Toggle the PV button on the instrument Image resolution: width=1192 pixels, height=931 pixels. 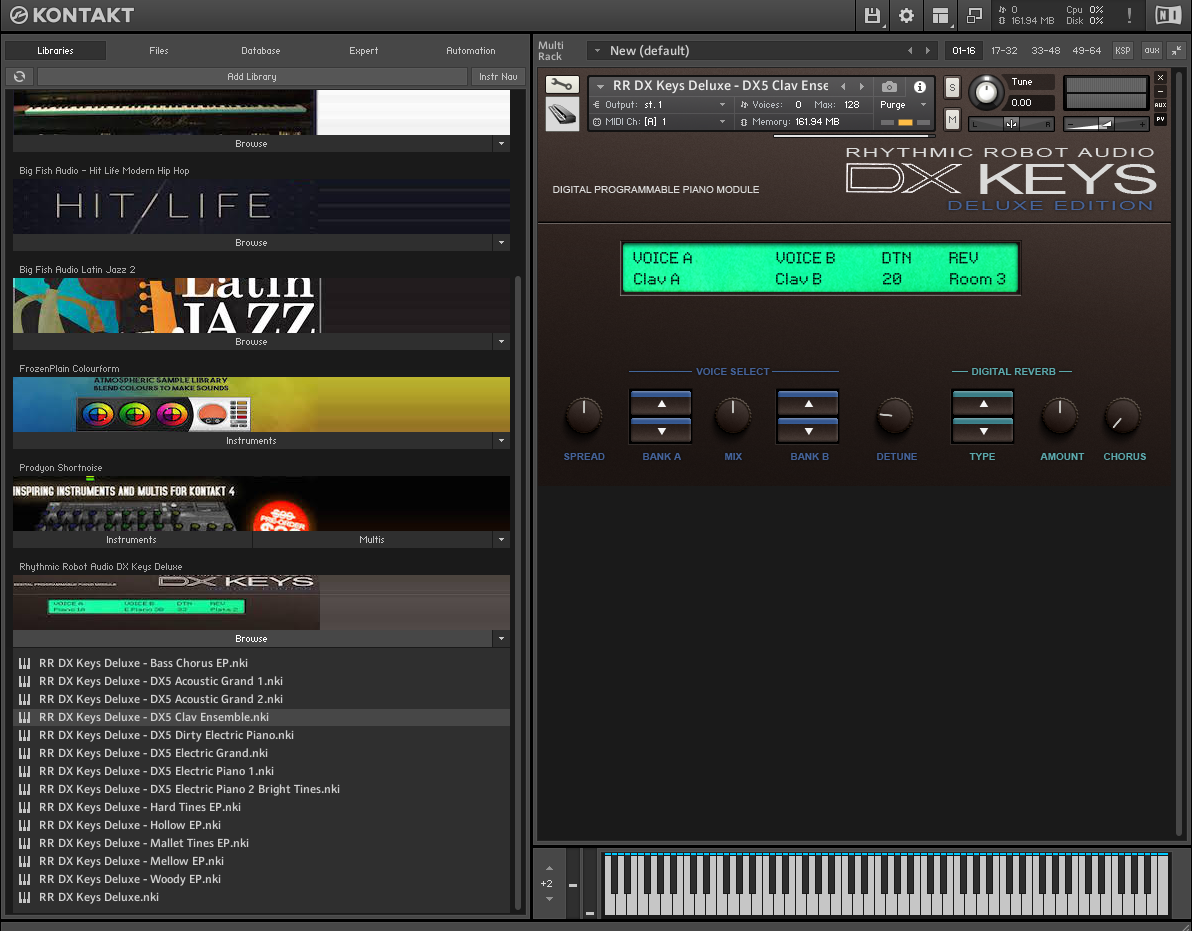(1160, 119)
